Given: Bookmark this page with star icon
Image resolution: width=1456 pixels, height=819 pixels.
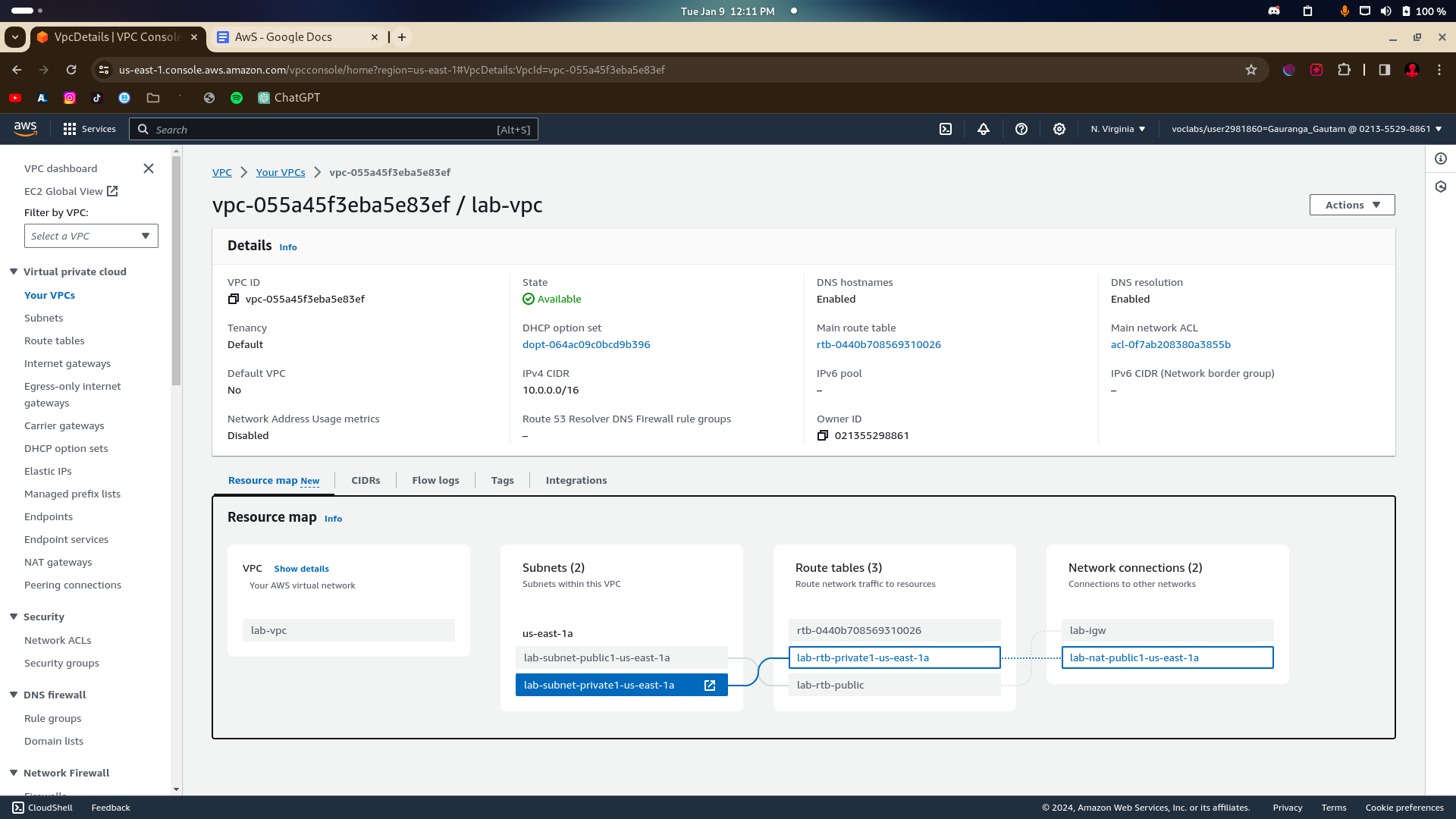Looking at the screenshot, I should click(1251, 70).
